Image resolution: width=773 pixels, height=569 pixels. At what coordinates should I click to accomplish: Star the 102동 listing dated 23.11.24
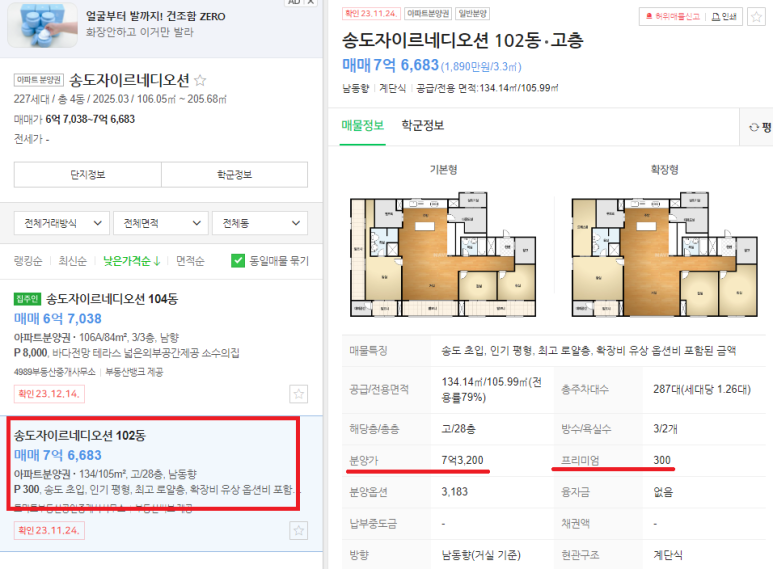[298, 531]
